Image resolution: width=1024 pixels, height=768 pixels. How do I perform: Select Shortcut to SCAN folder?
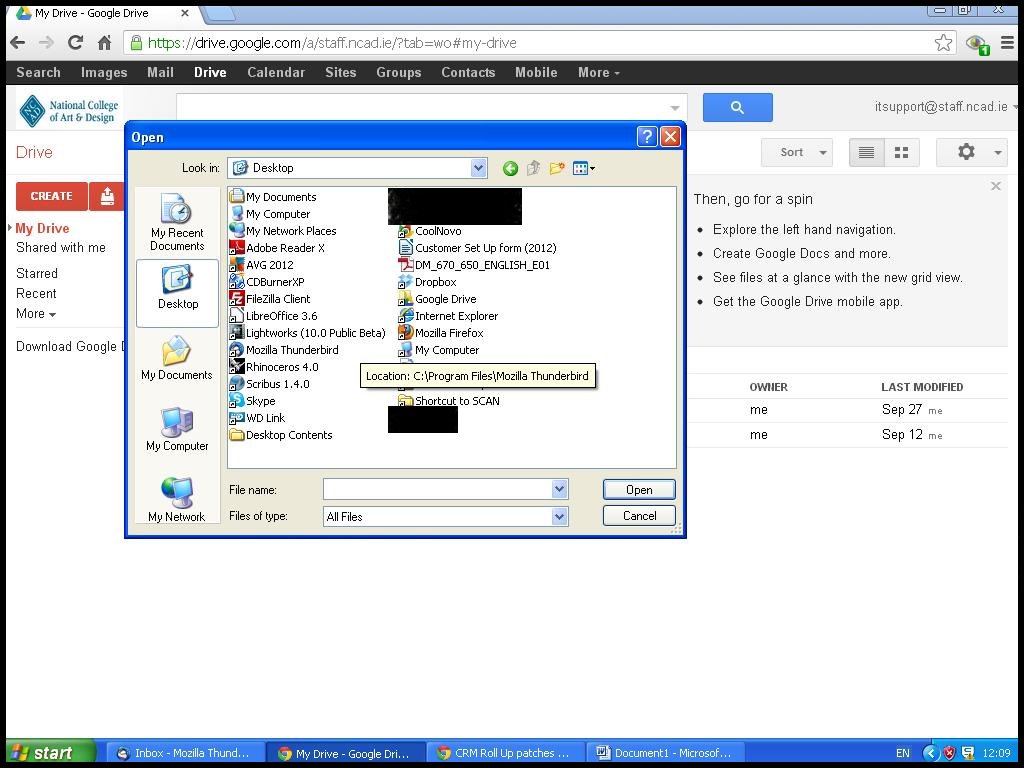click(449, 401)
